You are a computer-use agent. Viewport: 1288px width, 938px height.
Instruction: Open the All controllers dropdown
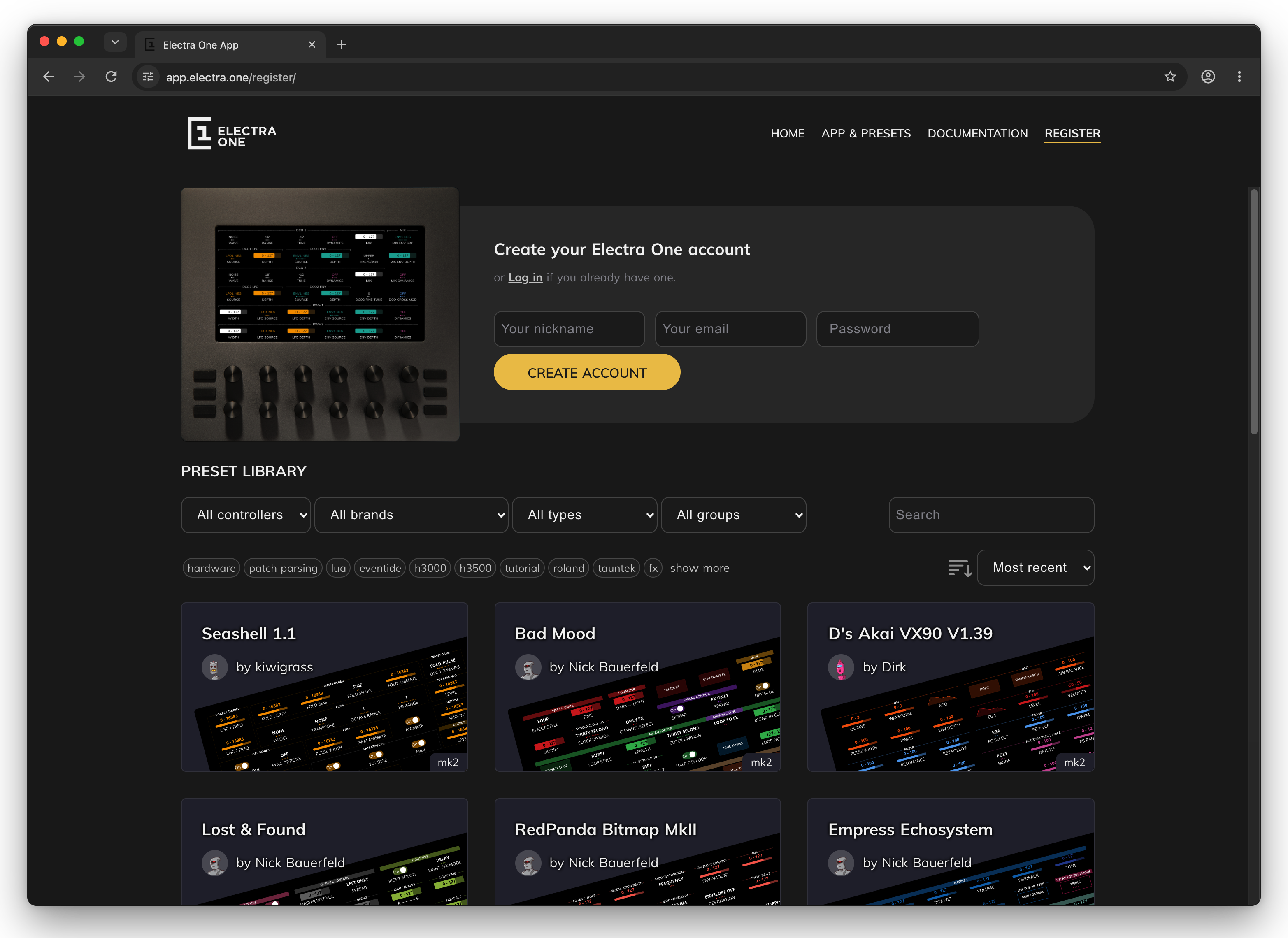(246, 515)
